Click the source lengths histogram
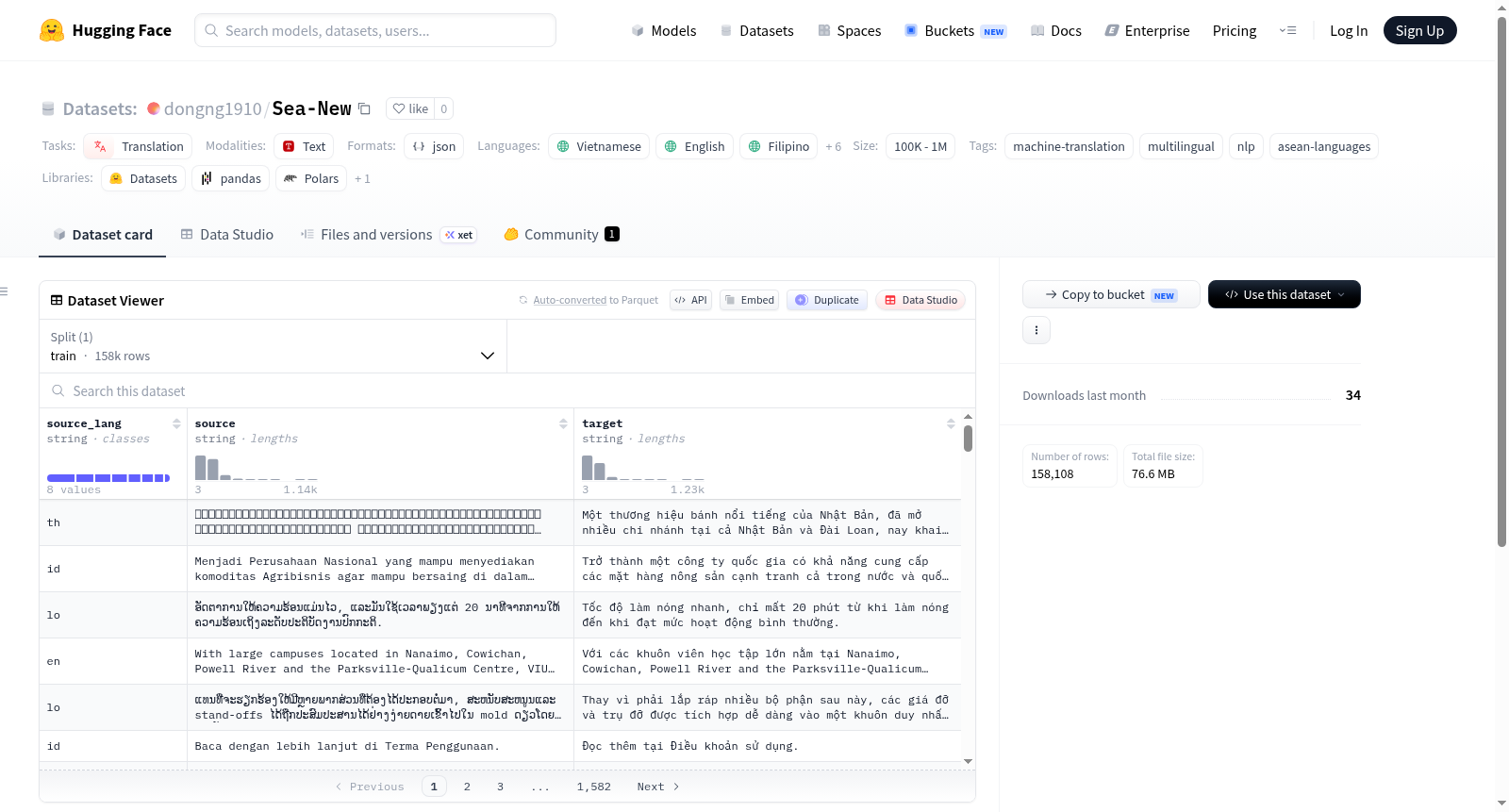The height and width of the screenshot is (812, 1509). tap(257, 468)
